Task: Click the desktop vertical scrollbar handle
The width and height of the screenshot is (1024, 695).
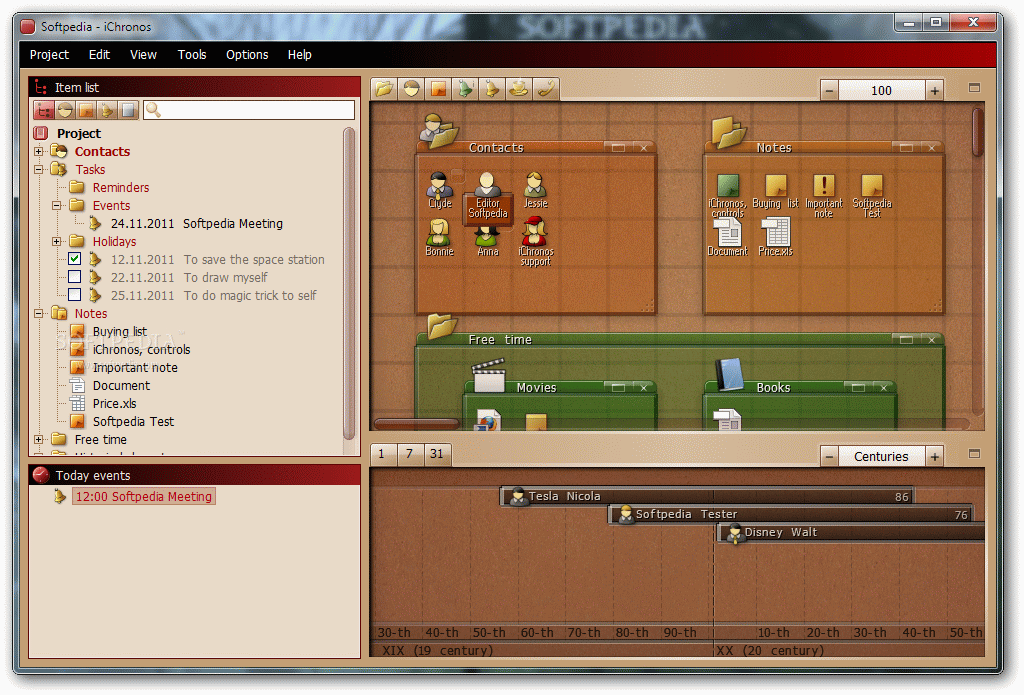Action: pos(978,133)
